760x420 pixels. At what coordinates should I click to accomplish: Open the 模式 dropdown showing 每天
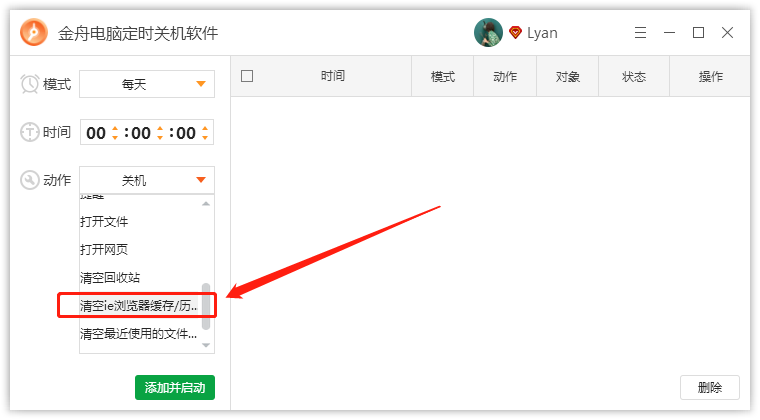pos(147,84)
